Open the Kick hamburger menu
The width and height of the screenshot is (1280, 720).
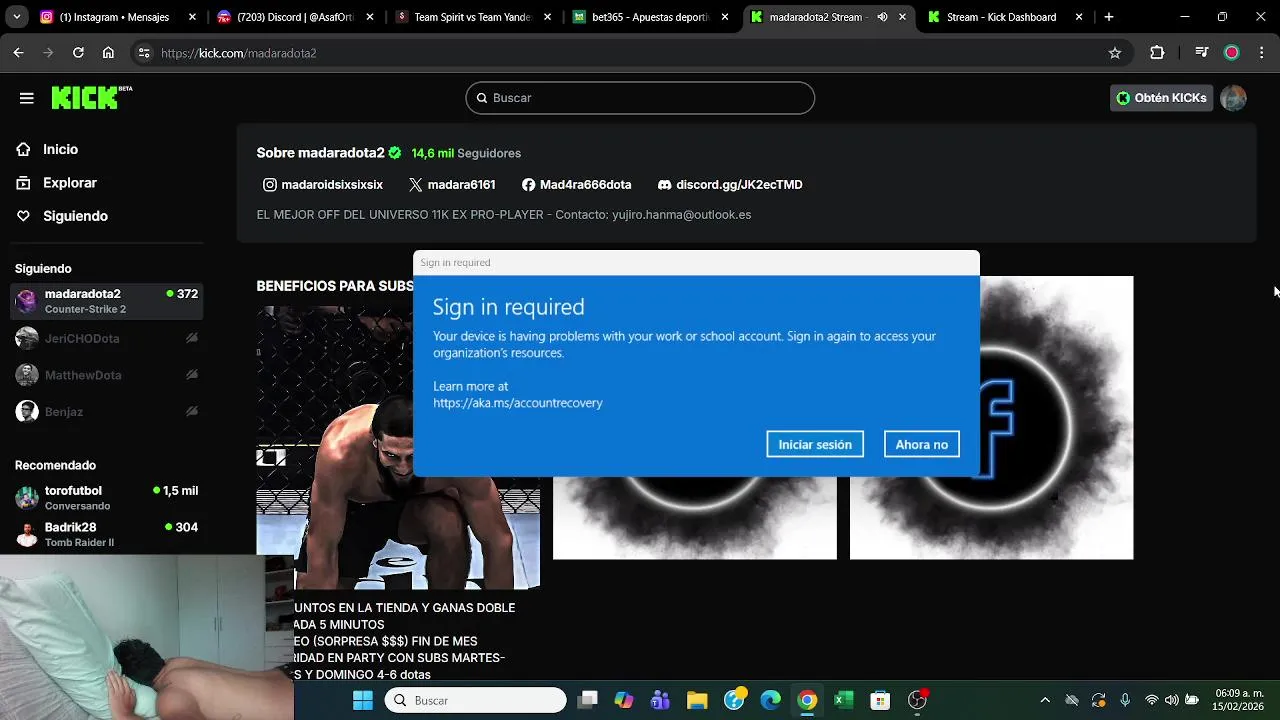27,98
